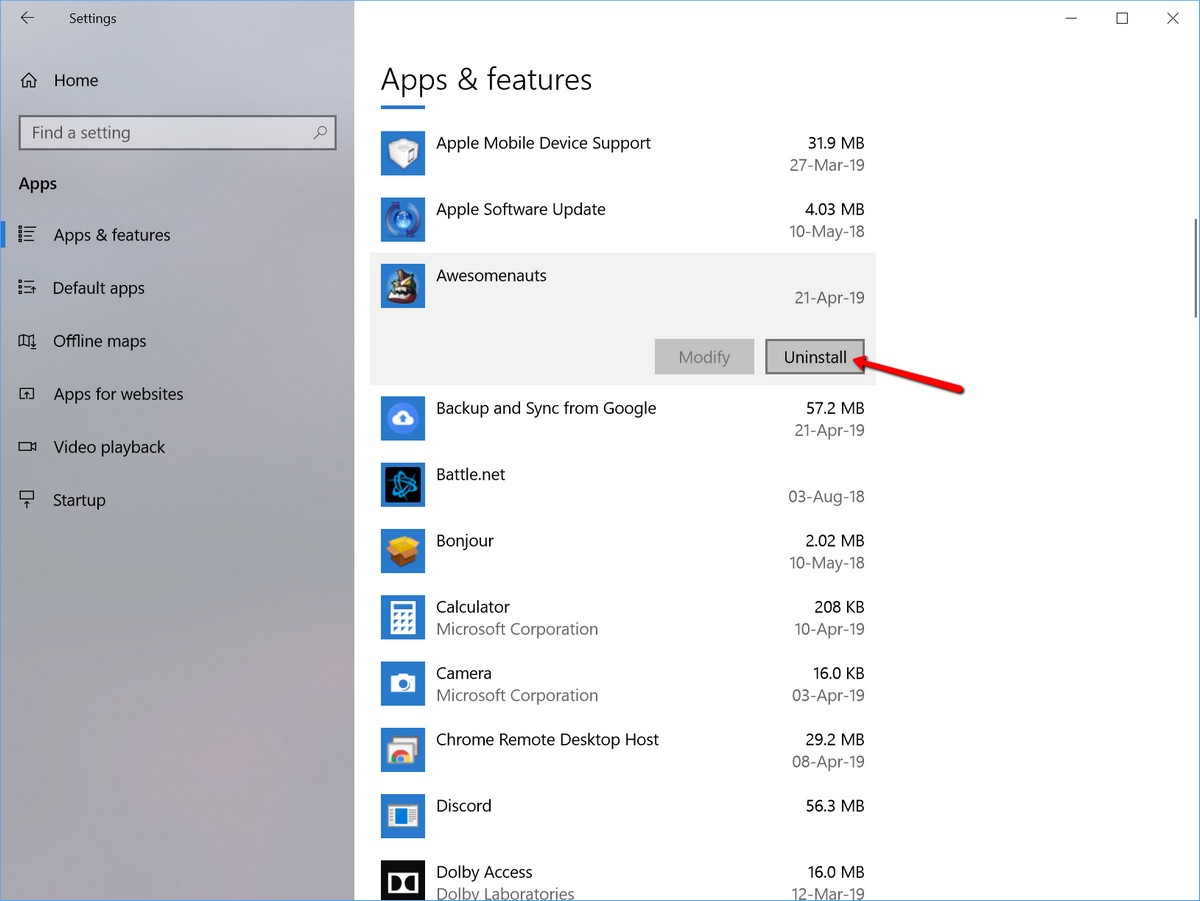Click the vertical scrollbar thumb

1196,268
